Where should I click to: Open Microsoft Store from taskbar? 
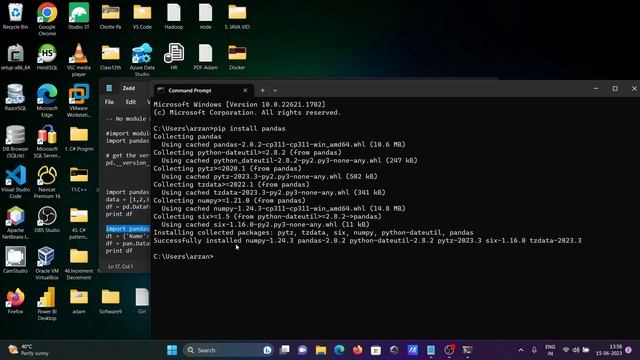tap(376, 350)
